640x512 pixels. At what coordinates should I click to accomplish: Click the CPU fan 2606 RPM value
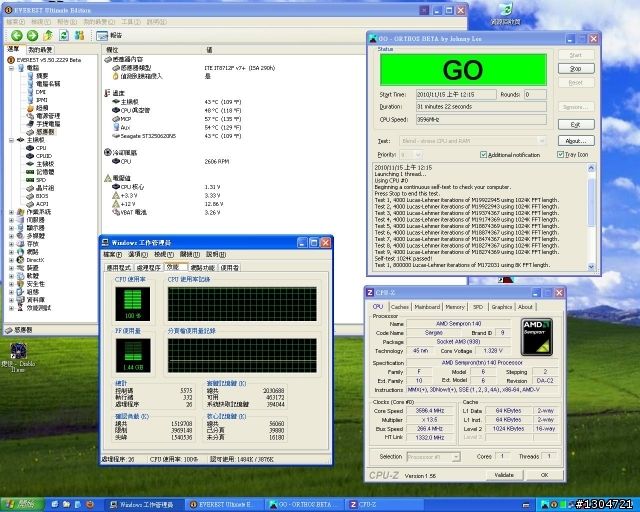point(217,162)
